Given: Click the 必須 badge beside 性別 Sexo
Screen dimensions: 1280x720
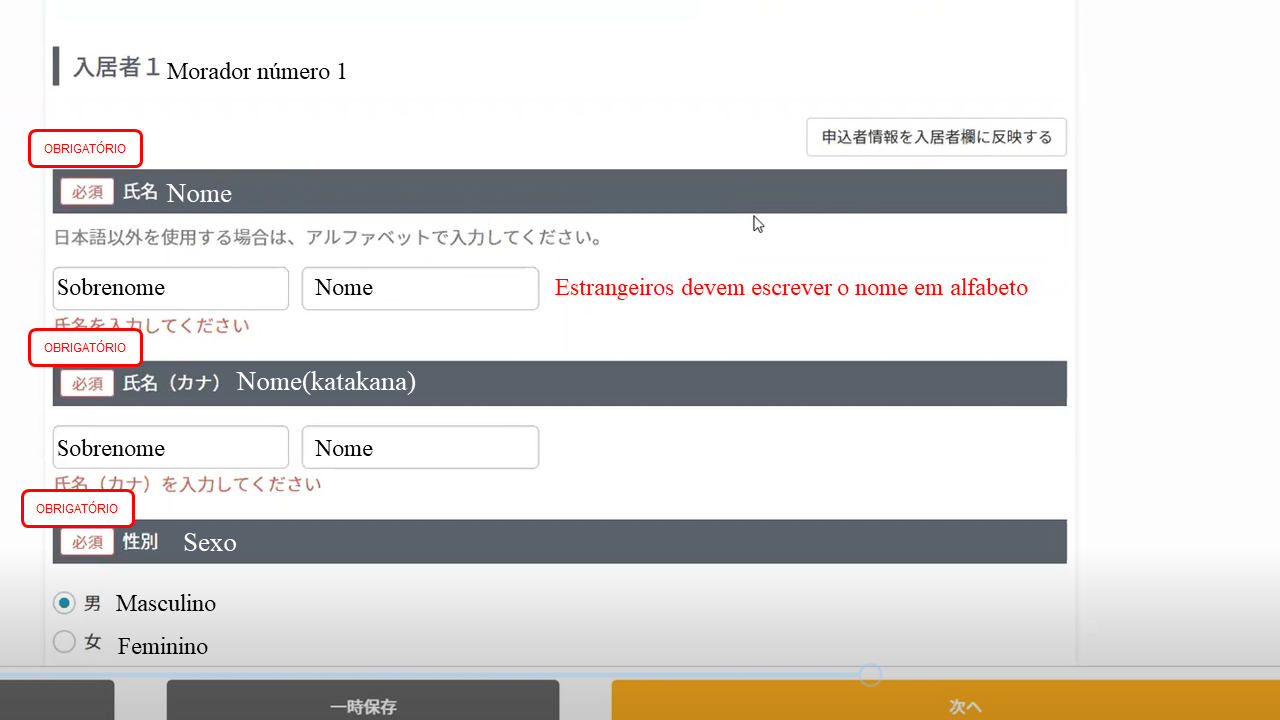Looking at the screenshot, I should [x=87, y=542].
